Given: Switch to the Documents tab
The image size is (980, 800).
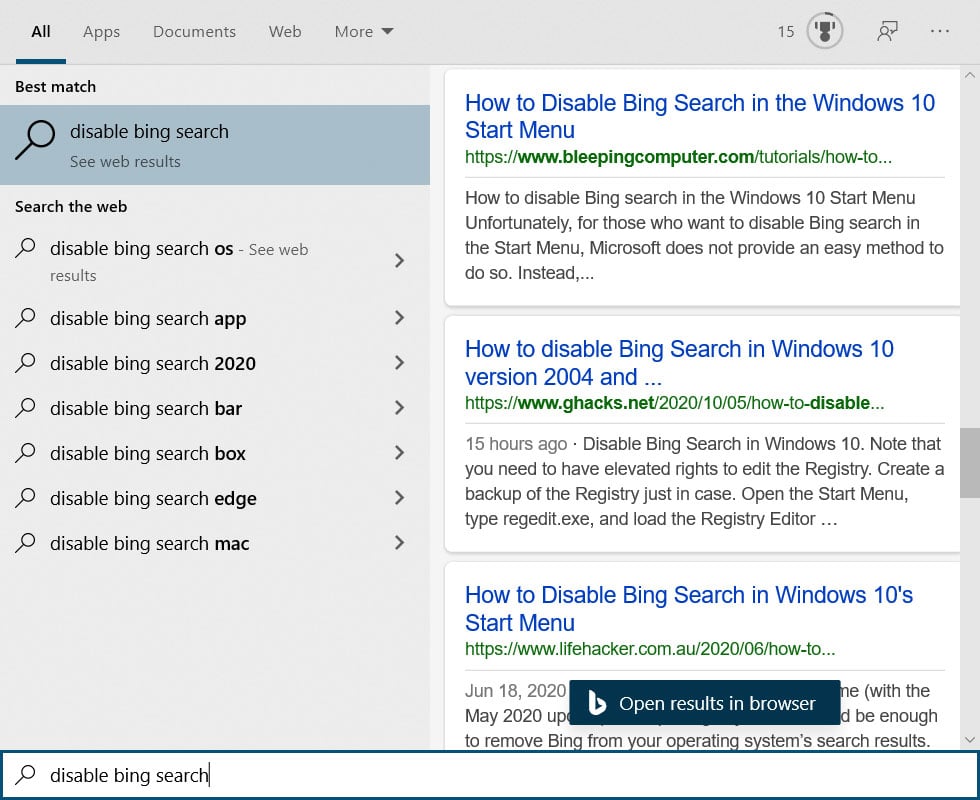Looking at the screenshot, I should [194, 32].
